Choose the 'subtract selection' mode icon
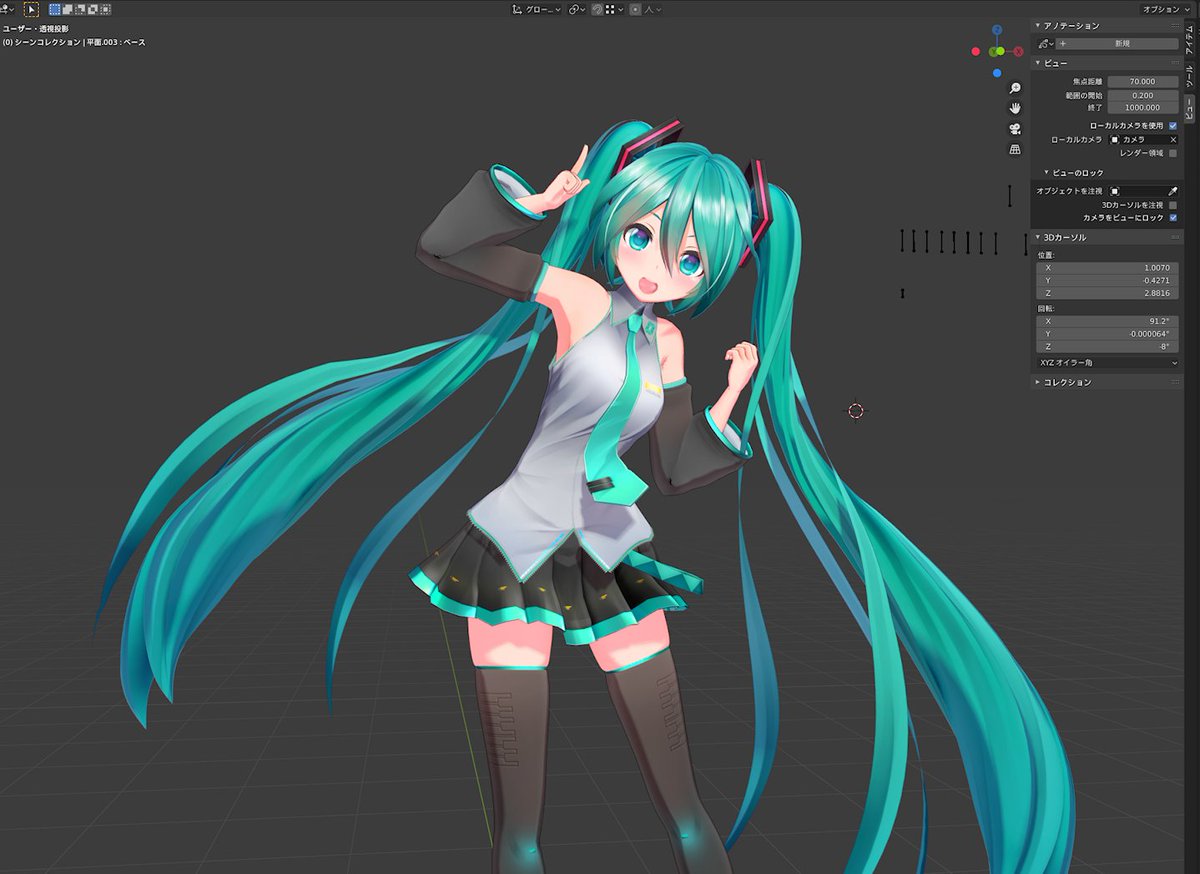This screenshot has width=1200, height=874. click(x=79, y=9)
